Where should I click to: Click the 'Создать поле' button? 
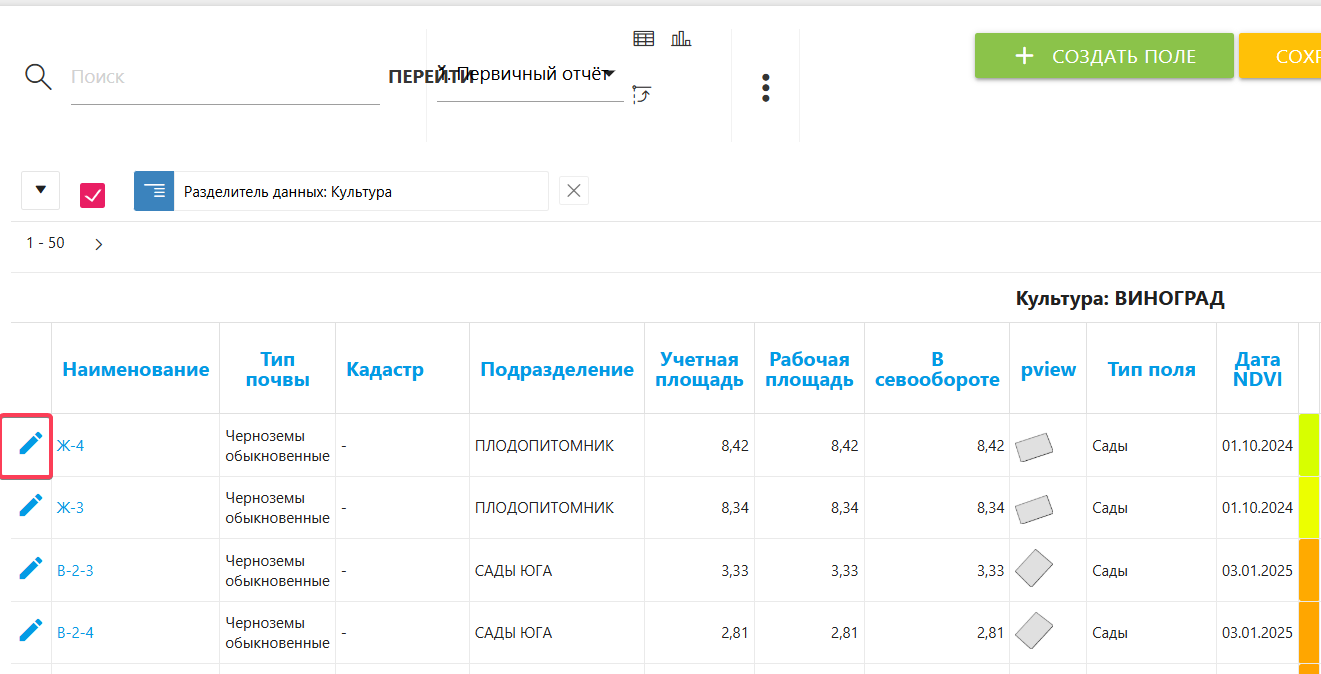[x=1104, y=56]
